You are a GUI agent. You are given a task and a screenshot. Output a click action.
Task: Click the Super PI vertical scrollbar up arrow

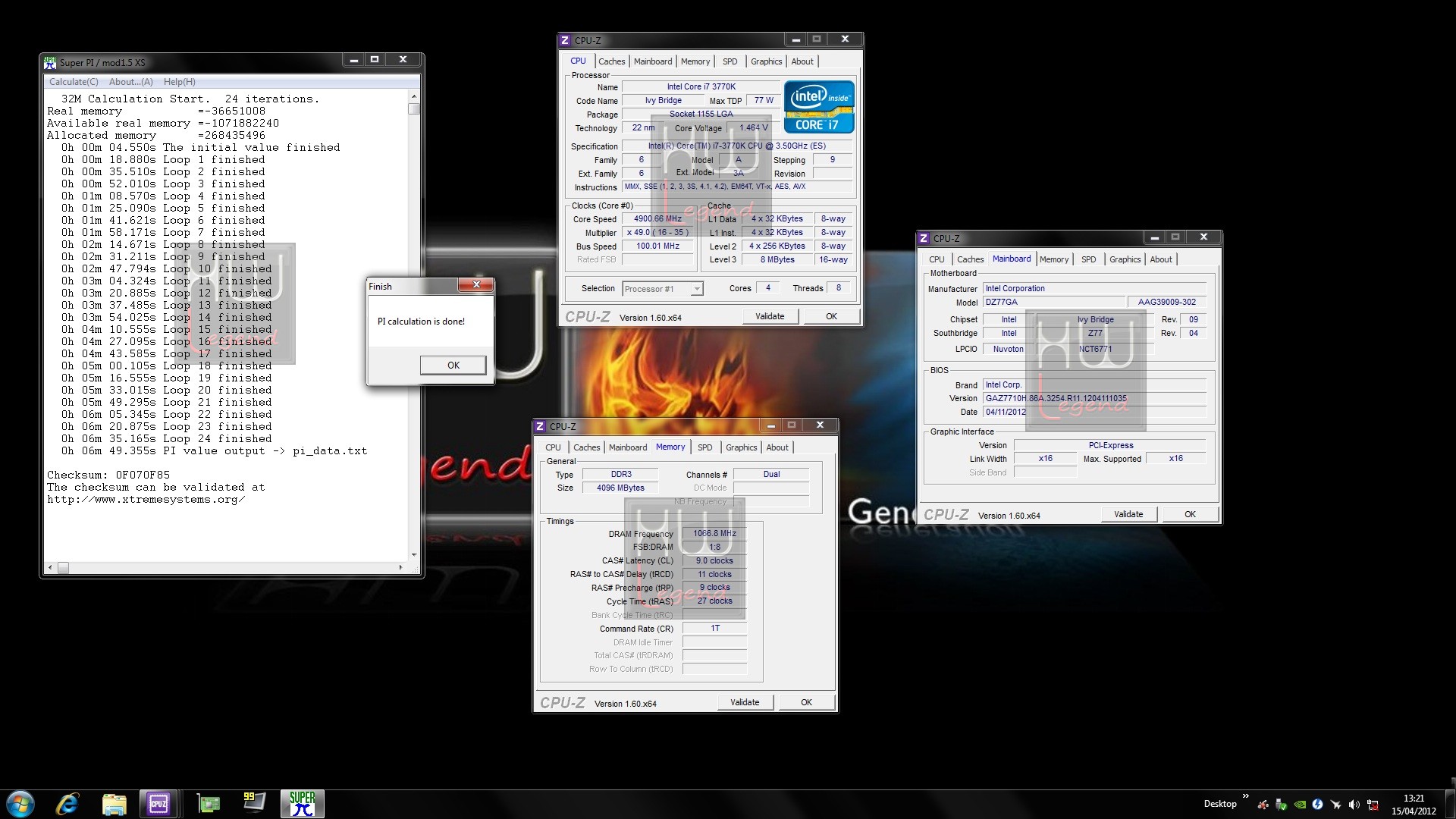[413, 97]
